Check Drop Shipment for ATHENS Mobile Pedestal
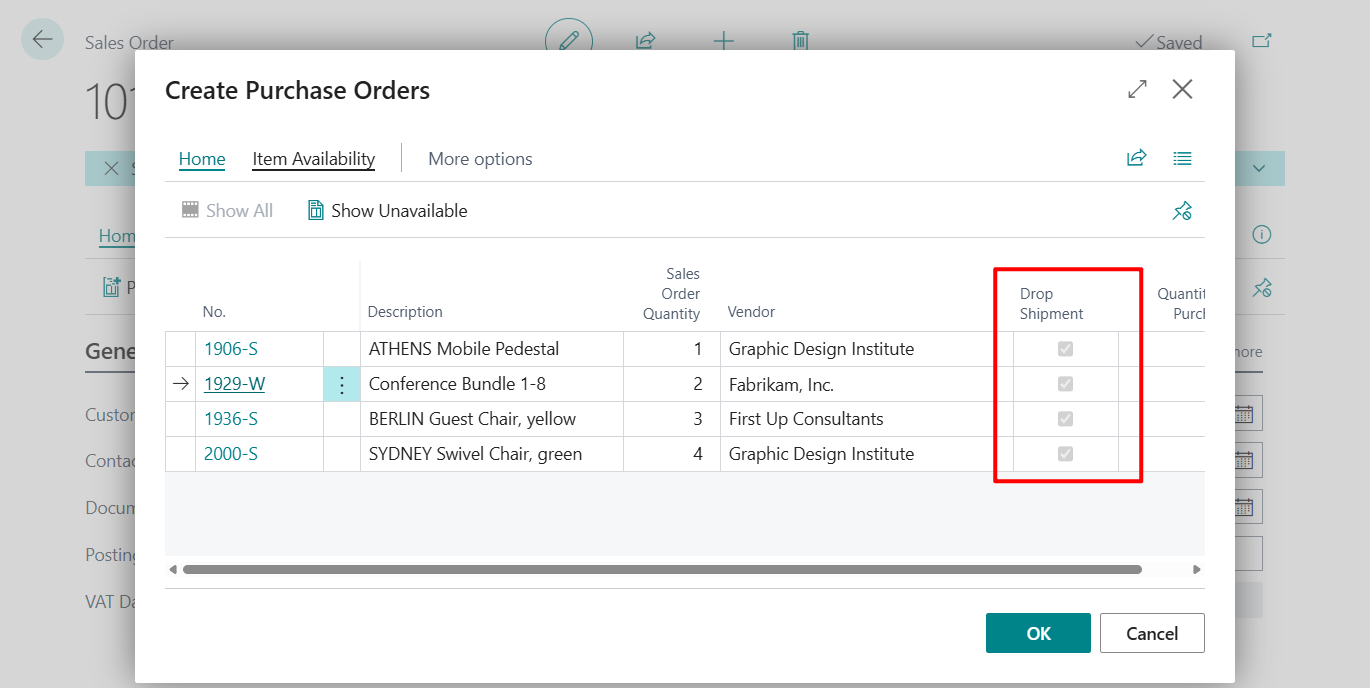 point(1064,348)
